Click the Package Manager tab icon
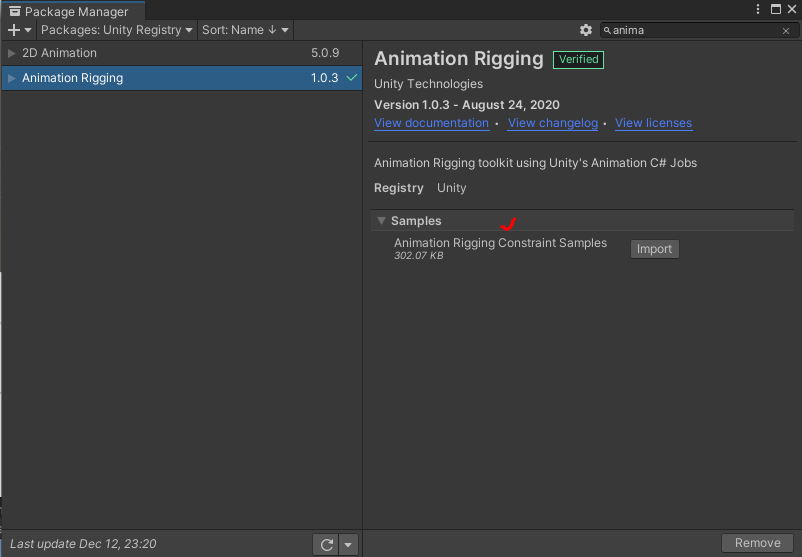 coord(15,11)
